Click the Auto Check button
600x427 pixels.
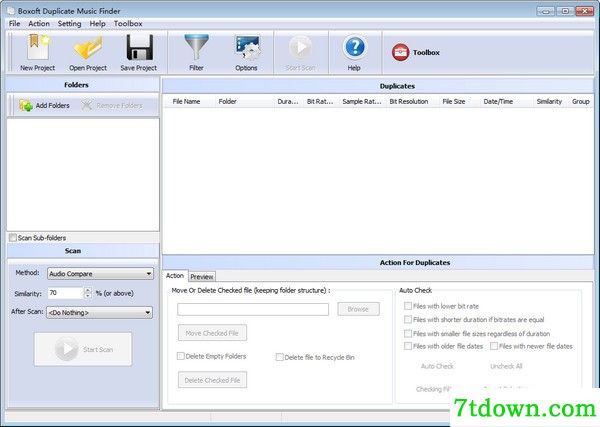click(x=437, y=366)
